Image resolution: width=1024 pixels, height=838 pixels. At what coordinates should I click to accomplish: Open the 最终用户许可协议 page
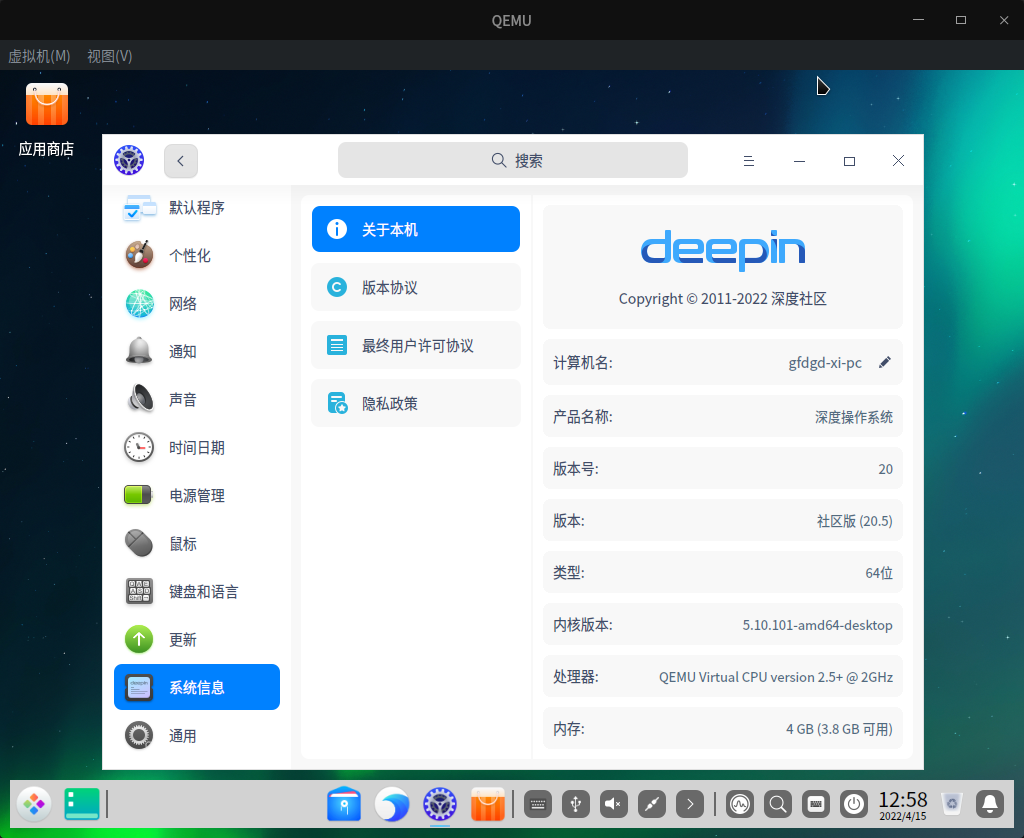pos(416,345)
